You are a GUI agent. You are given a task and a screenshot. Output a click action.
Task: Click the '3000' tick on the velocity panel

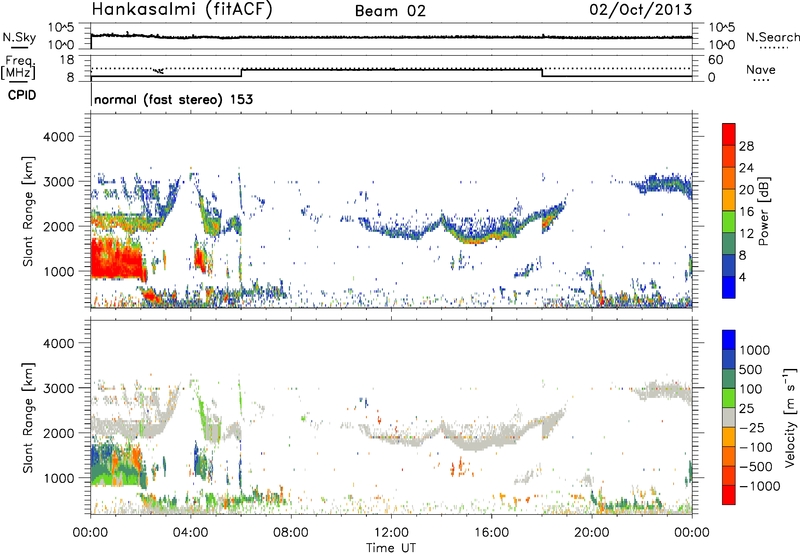[x=58, y=388]
